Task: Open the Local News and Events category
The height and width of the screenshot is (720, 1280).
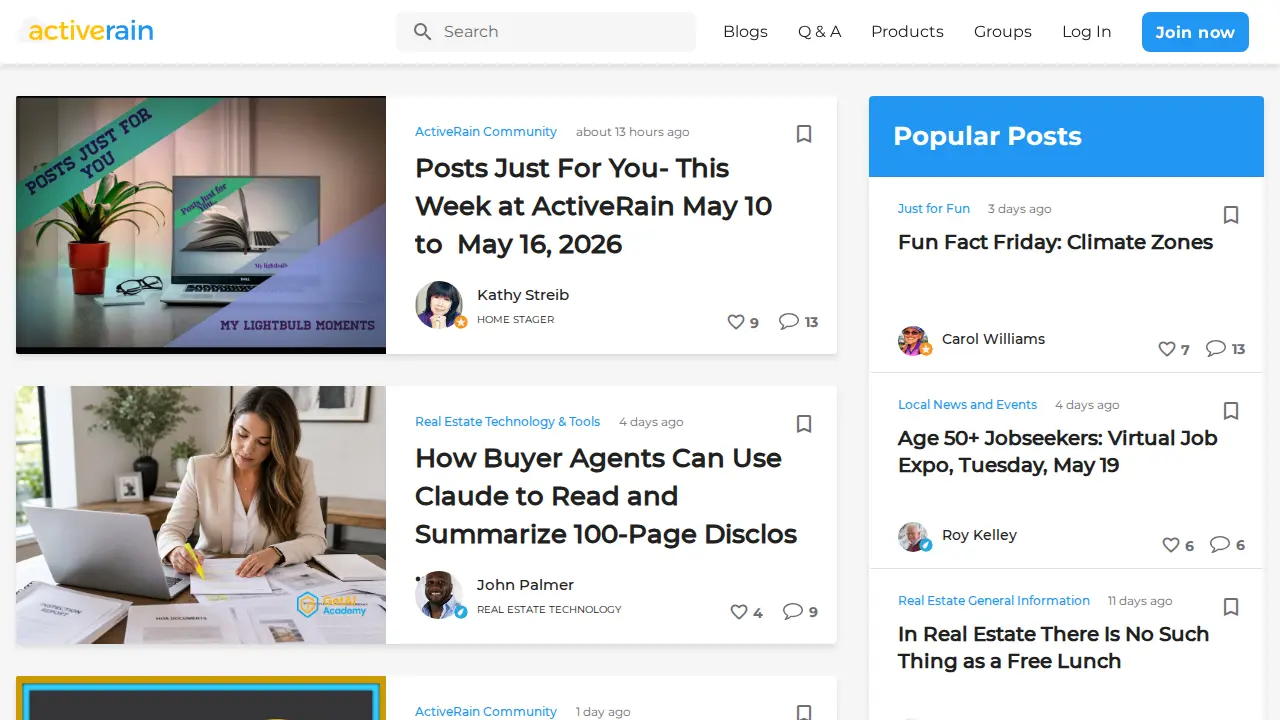Action: pyautogui.click(x=967, y=405)
